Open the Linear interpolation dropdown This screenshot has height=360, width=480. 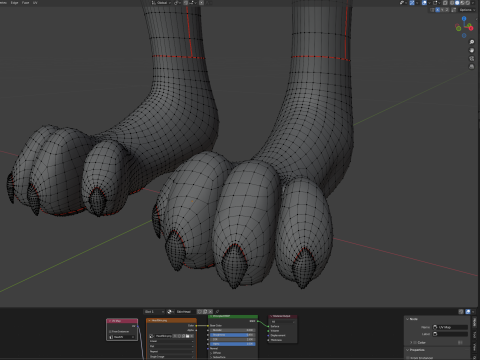tap(172, 341)
